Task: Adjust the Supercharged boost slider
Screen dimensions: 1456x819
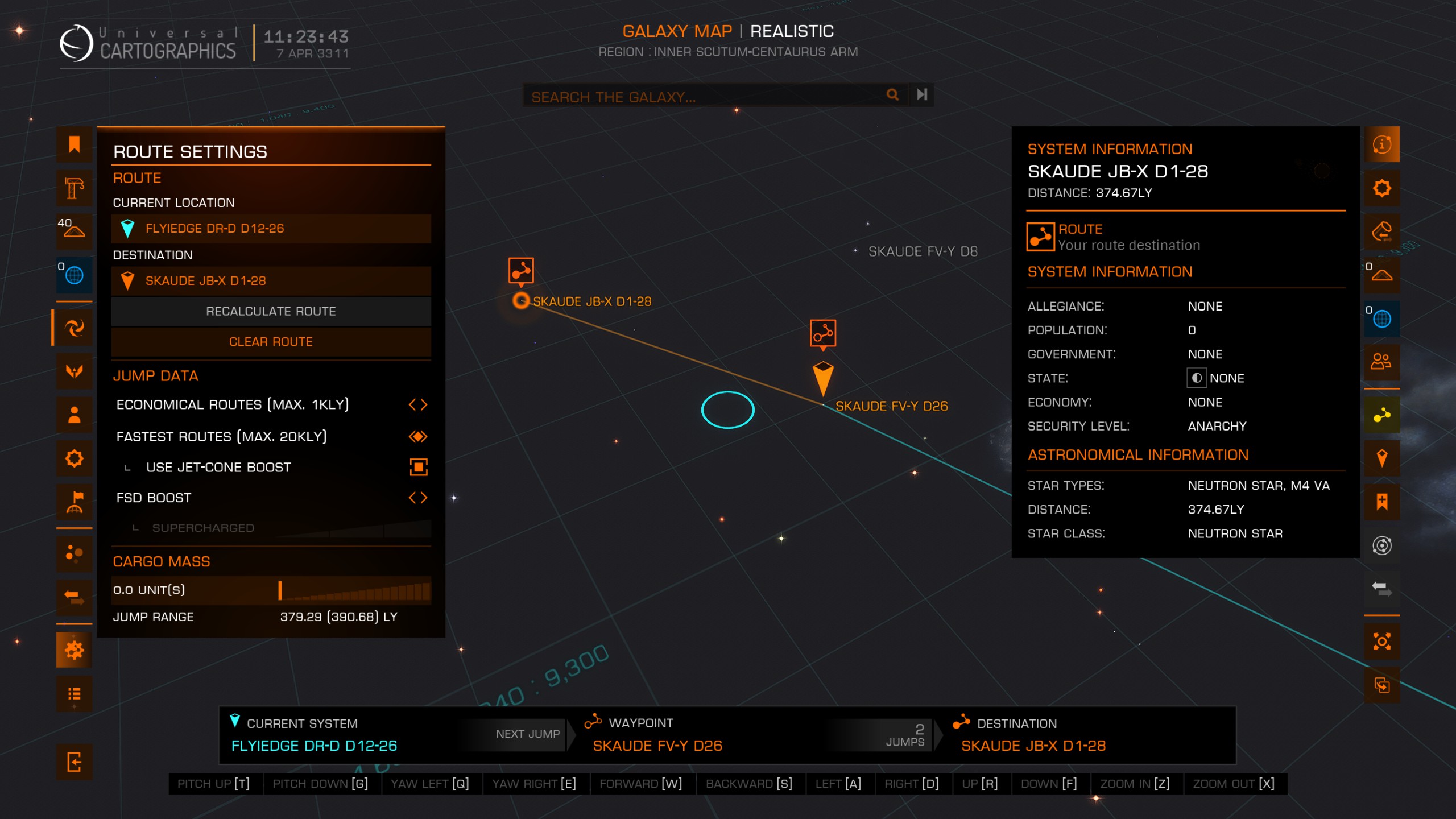Action: point(353,528)
